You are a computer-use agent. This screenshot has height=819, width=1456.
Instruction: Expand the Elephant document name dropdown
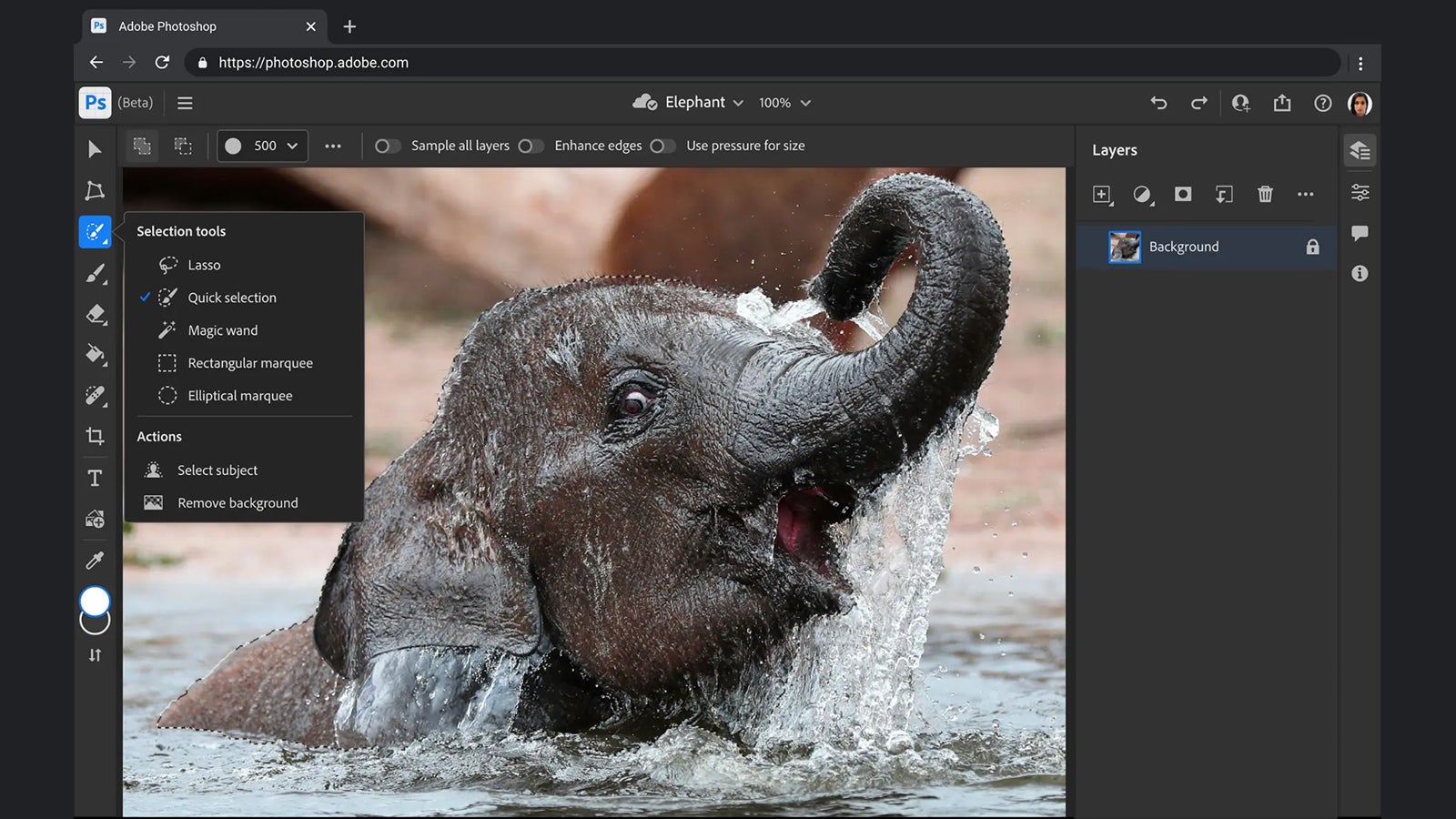737,102
